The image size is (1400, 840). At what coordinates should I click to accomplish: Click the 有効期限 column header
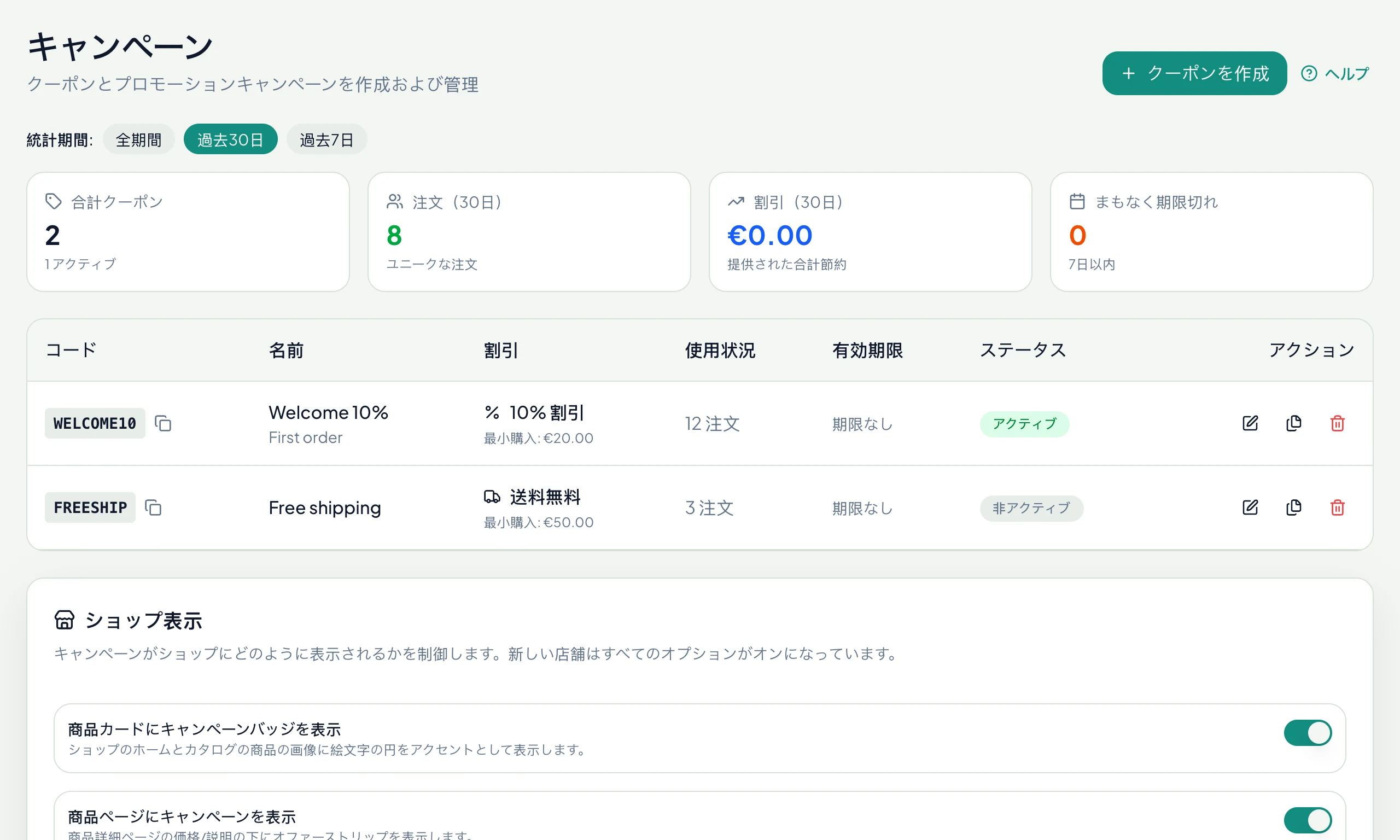(x=867, y=351)
